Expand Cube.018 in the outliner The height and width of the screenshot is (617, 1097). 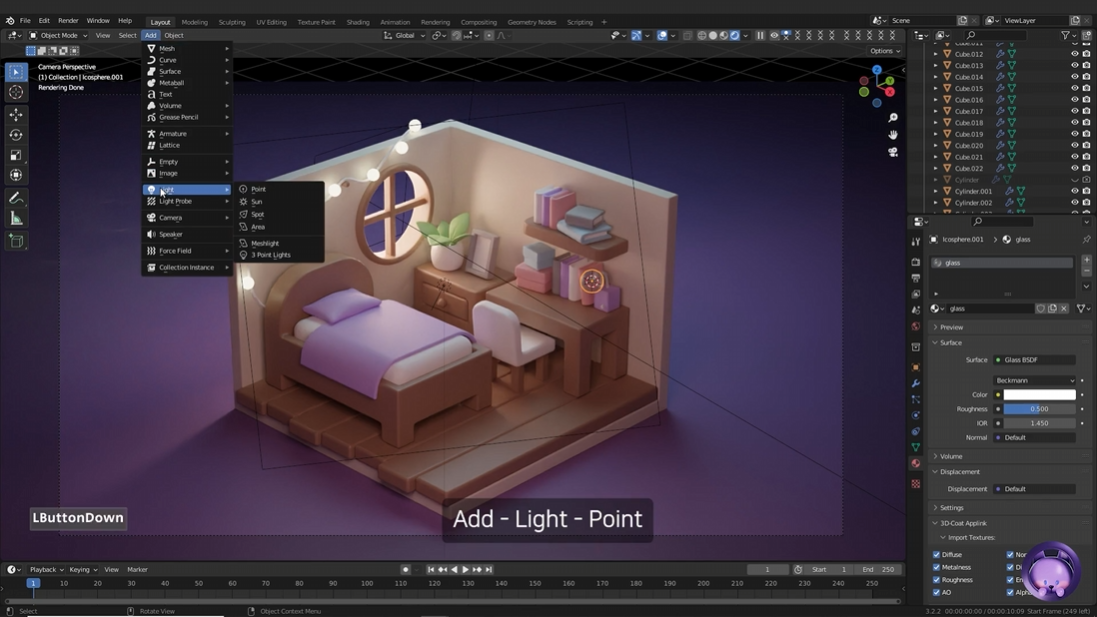(x=936, y=122)
